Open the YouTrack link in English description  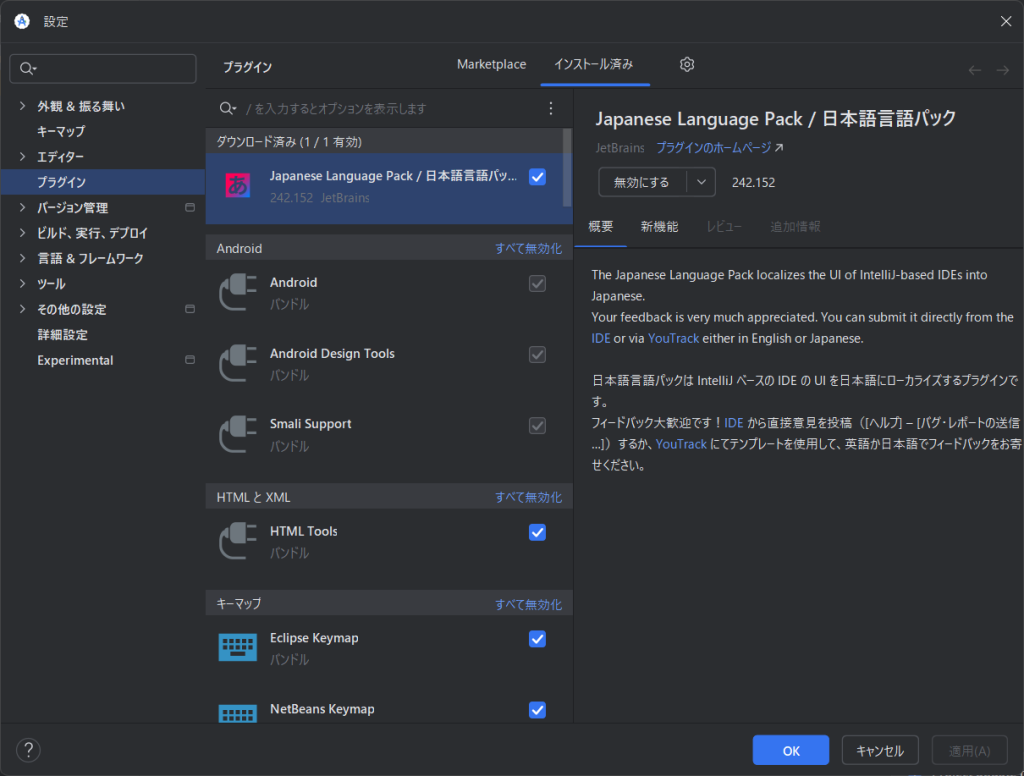tap(673, 338)
